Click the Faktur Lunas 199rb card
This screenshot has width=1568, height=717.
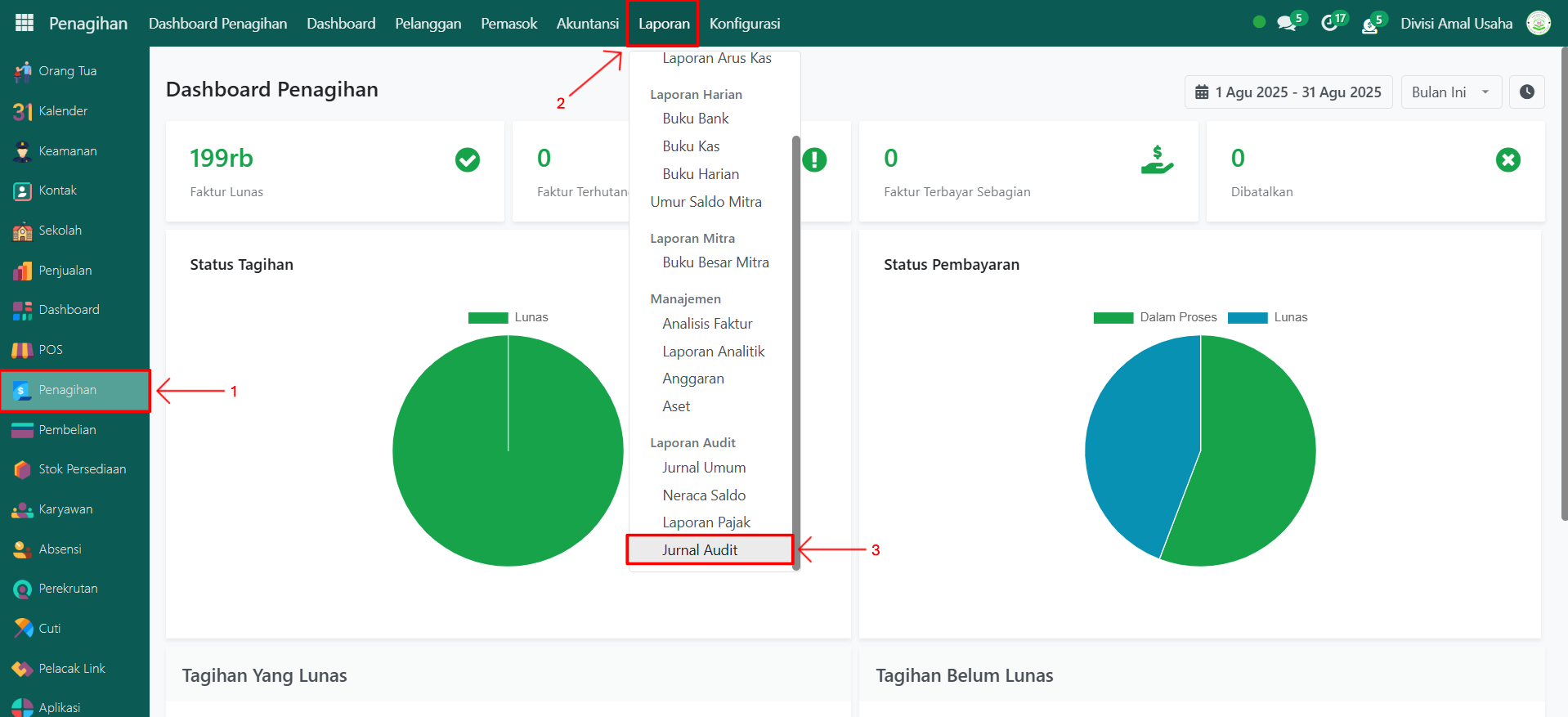(x=334, y=172)
